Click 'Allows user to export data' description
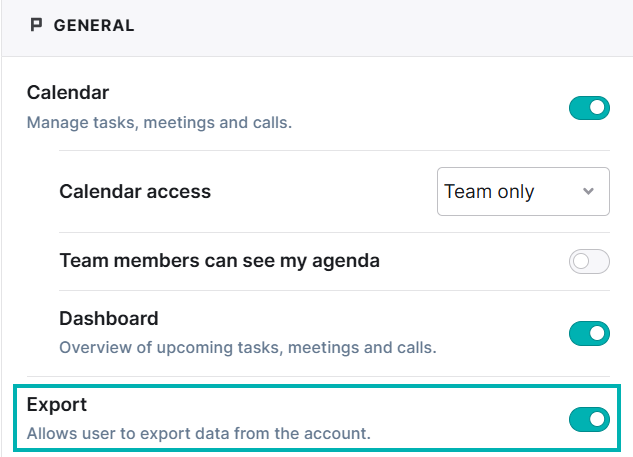The width and height of the screenshot is (633, 457). [198, 434]
